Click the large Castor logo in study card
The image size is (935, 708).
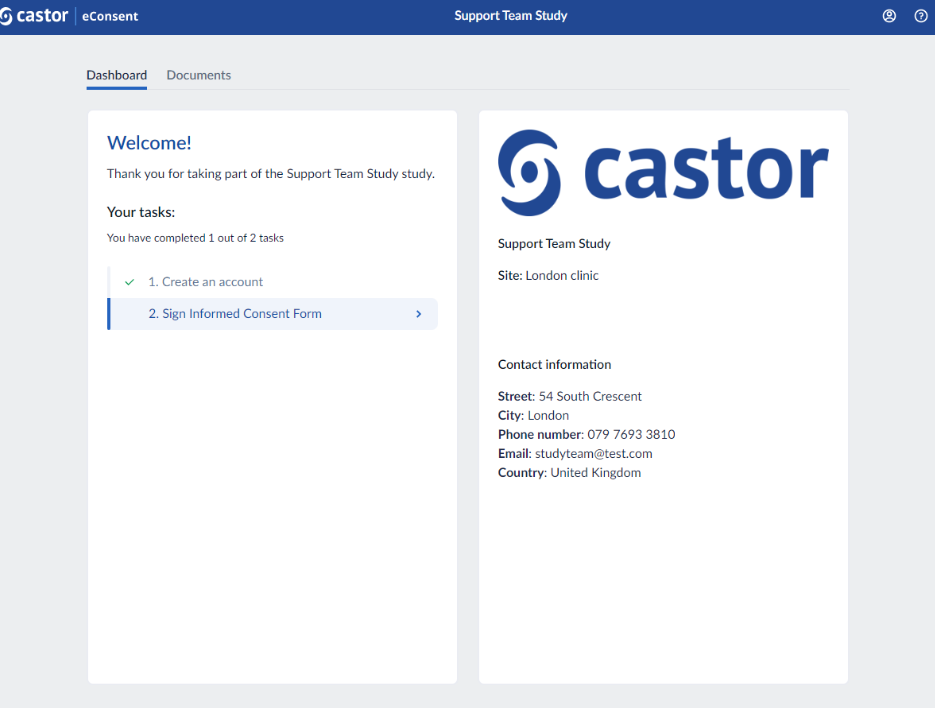663,172
